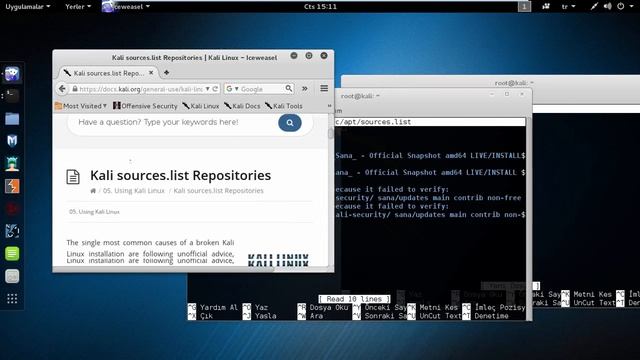Go back in Iceweasel

[62, 89]
